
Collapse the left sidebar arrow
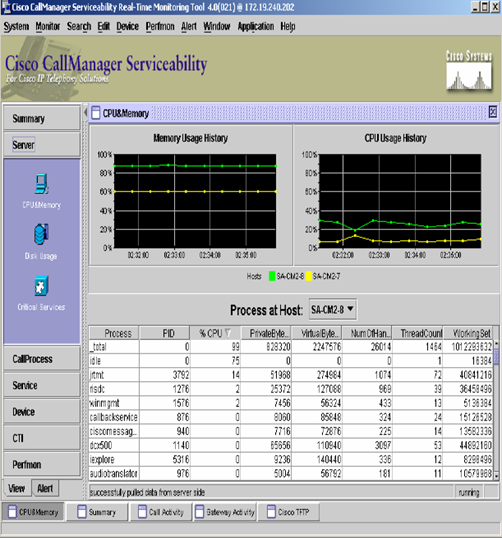[x=85, y=112]
